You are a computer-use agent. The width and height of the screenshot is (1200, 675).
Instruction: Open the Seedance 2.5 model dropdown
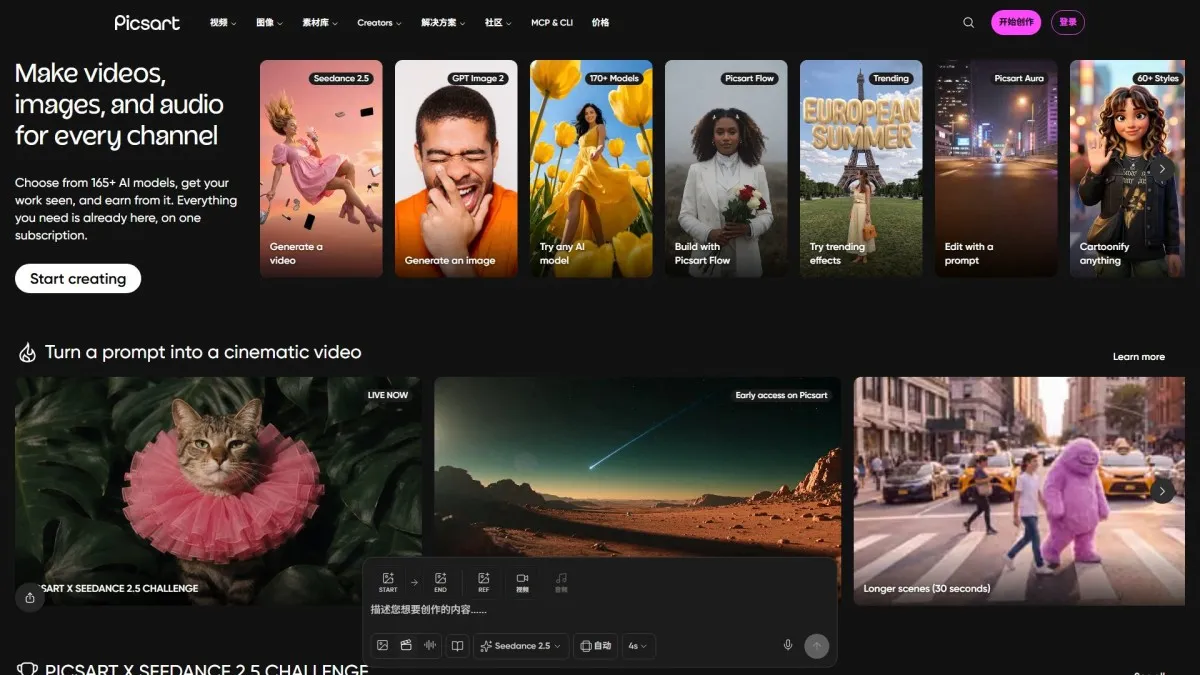tap(521, 646)
